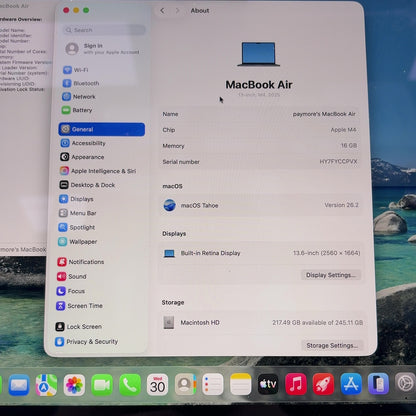The image size is (416, 416).
Task: Open the Spotlight settings item
Action: point(77,227)
